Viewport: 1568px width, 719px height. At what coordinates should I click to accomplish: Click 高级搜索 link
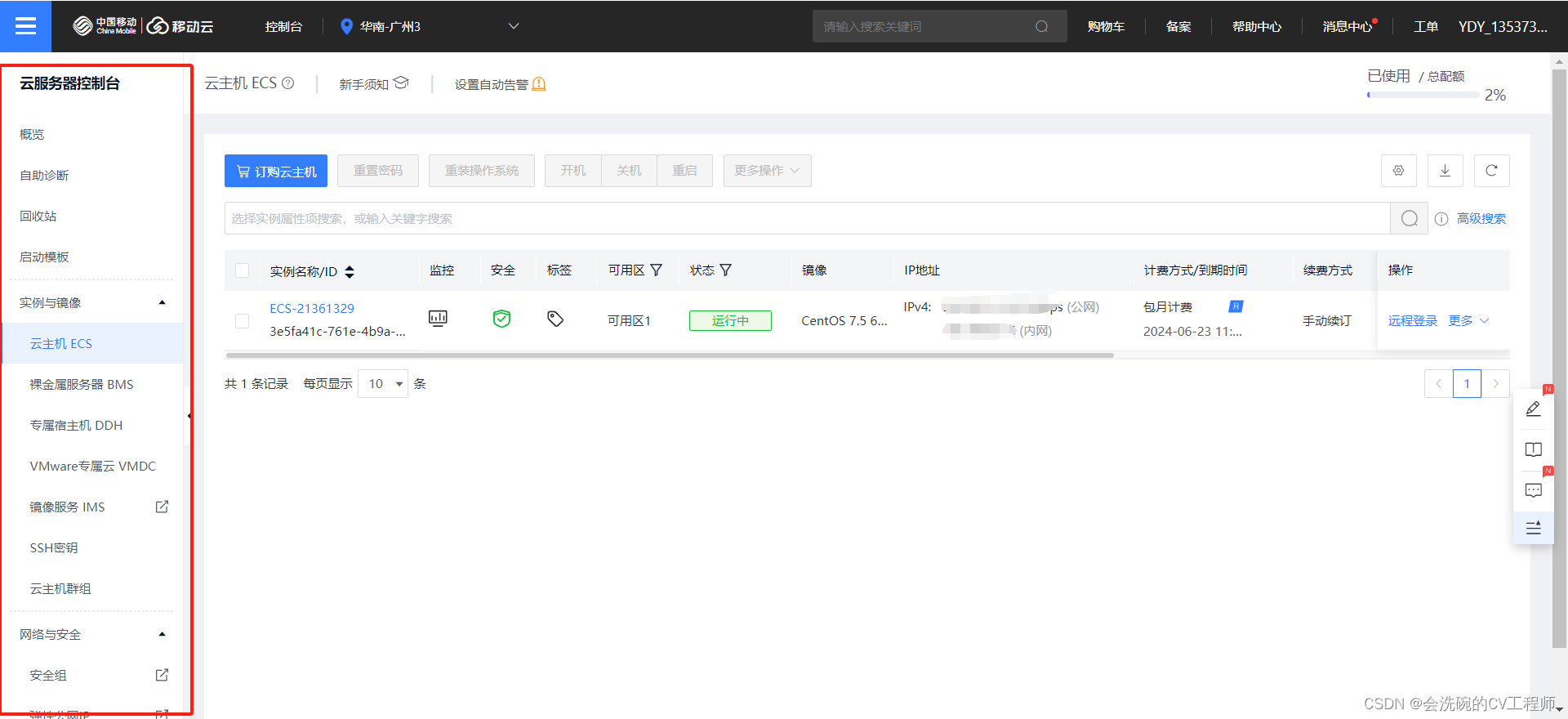(x=1481, y=218)
